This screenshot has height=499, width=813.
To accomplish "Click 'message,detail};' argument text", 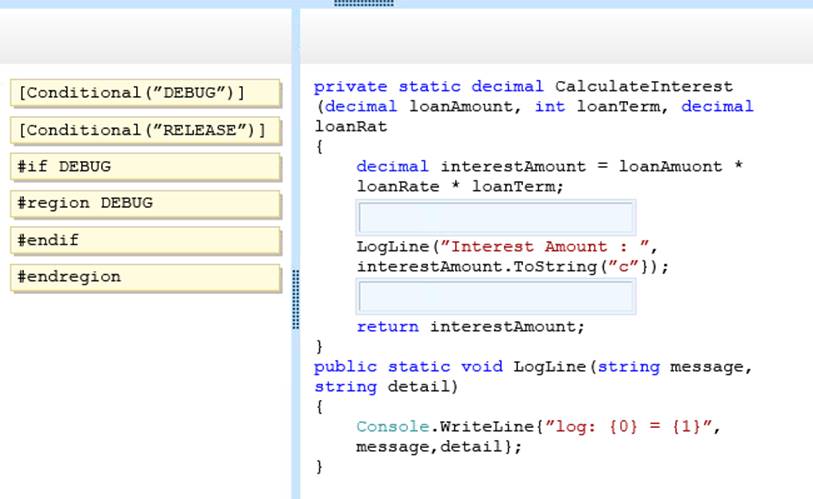I will click(x=439, y=447).
